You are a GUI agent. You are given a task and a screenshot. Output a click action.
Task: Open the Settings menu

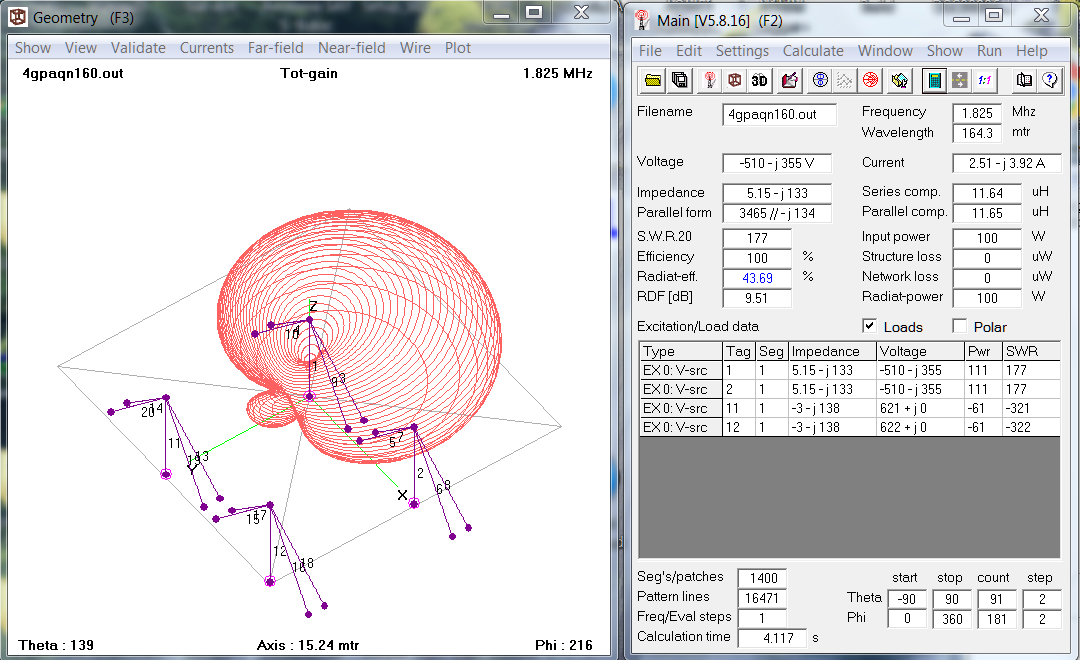[742, 51]
